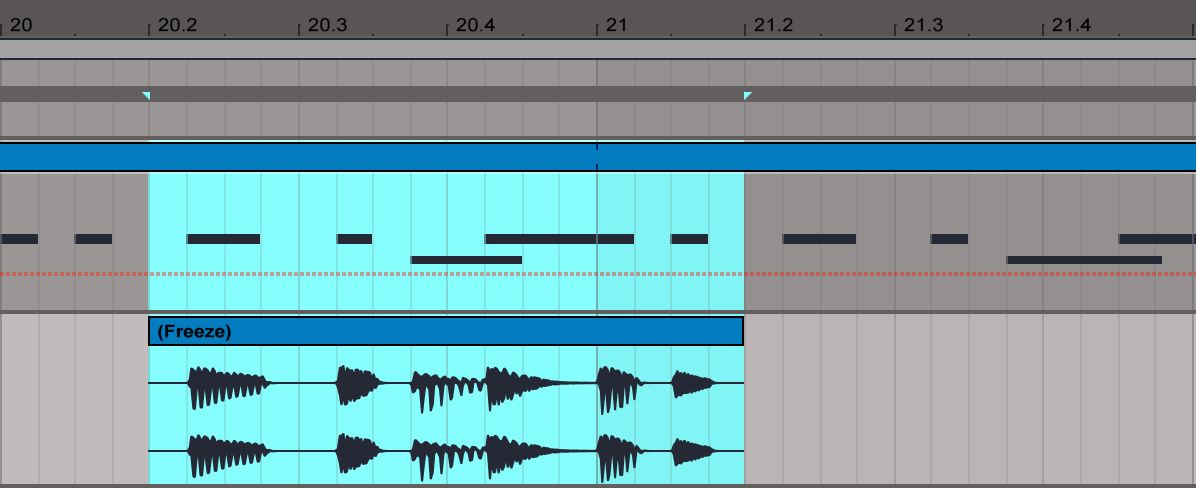Click the loop start marker triangle
This screenshot has height=488, width=1196.
click(x=147, y=96)
